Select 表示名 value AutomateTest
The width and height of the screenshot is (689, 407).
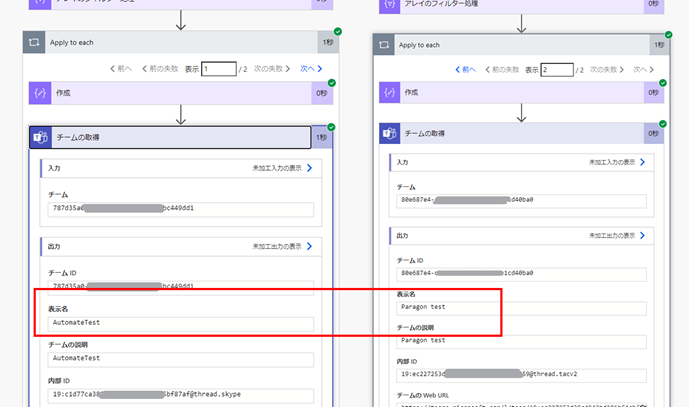[x=181, y=324]
